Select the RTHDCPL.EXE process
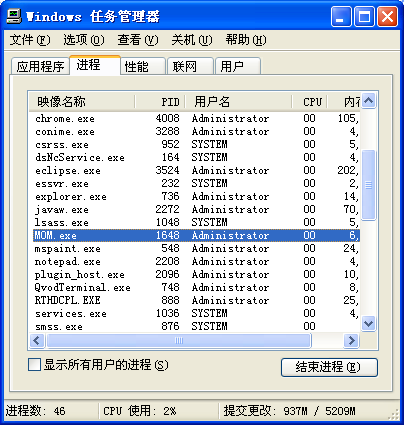This screenshot has width=404, height=425. [197, 300]
